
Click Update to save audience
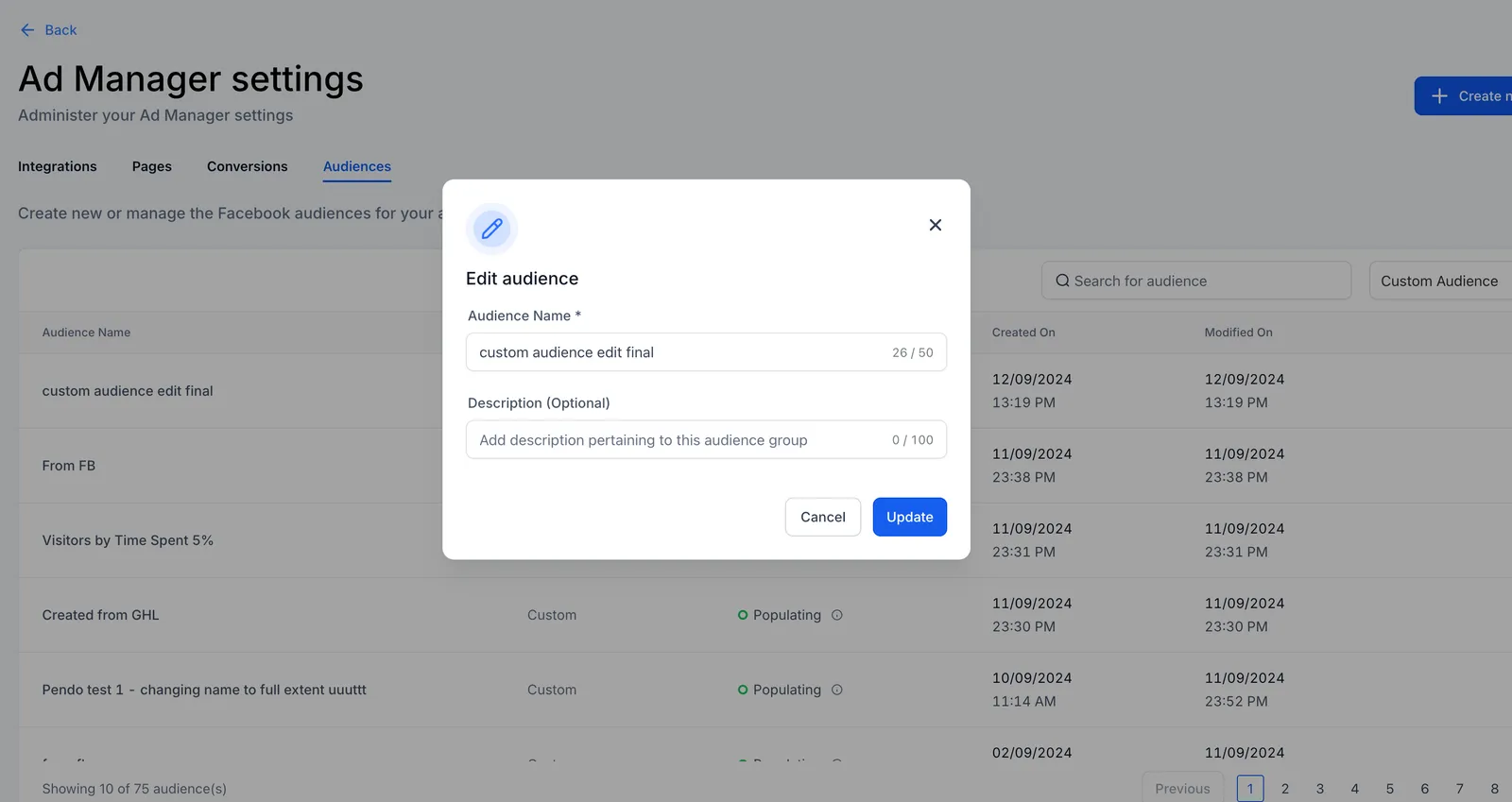pos(909,517)
